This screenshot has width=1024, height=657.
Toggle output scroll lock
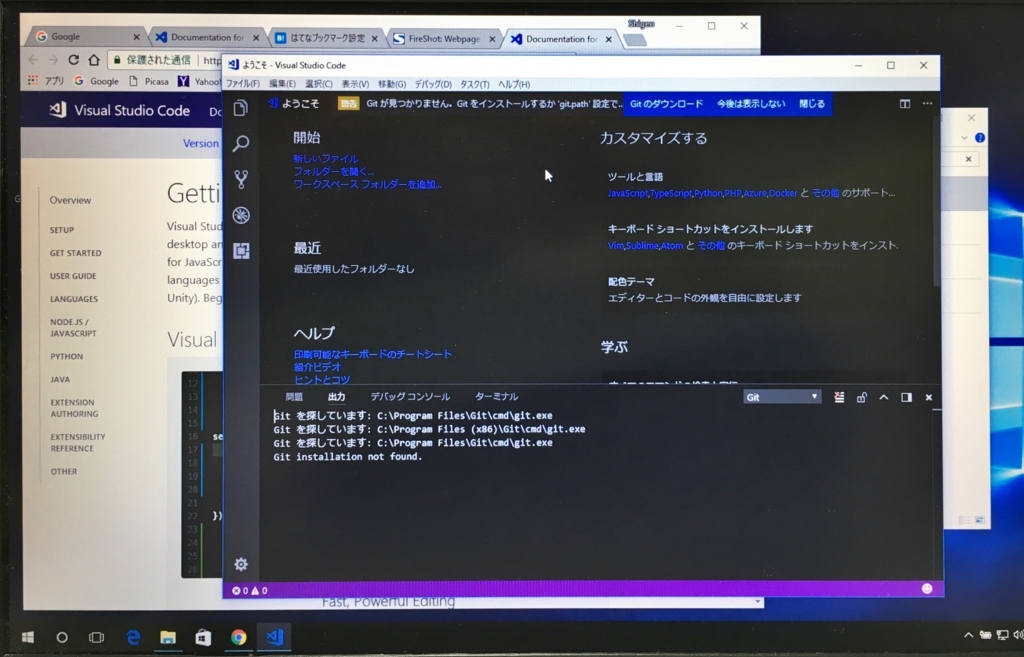(861, 397)
